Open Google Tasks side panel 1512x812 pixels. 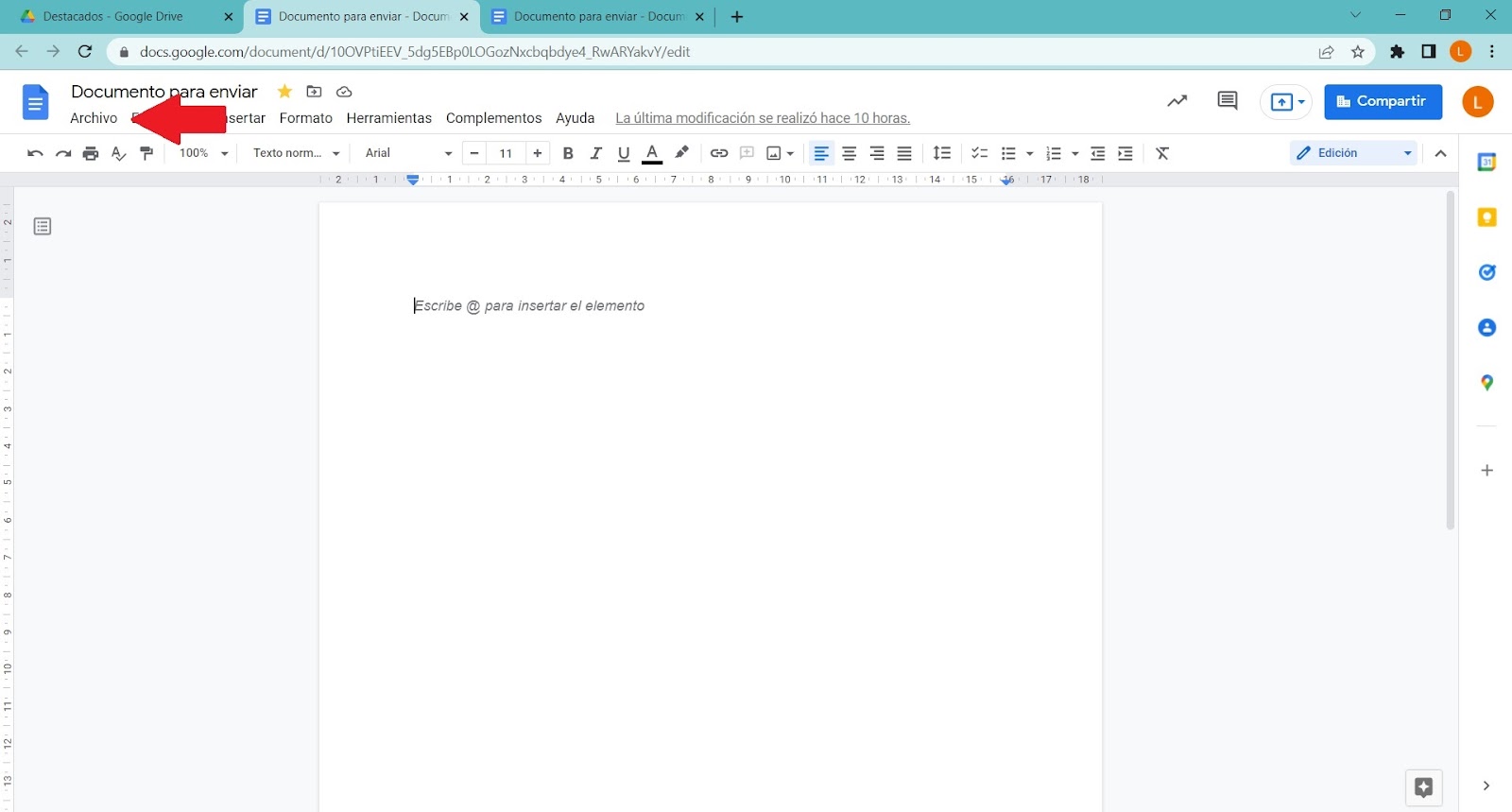point(1486,272)
